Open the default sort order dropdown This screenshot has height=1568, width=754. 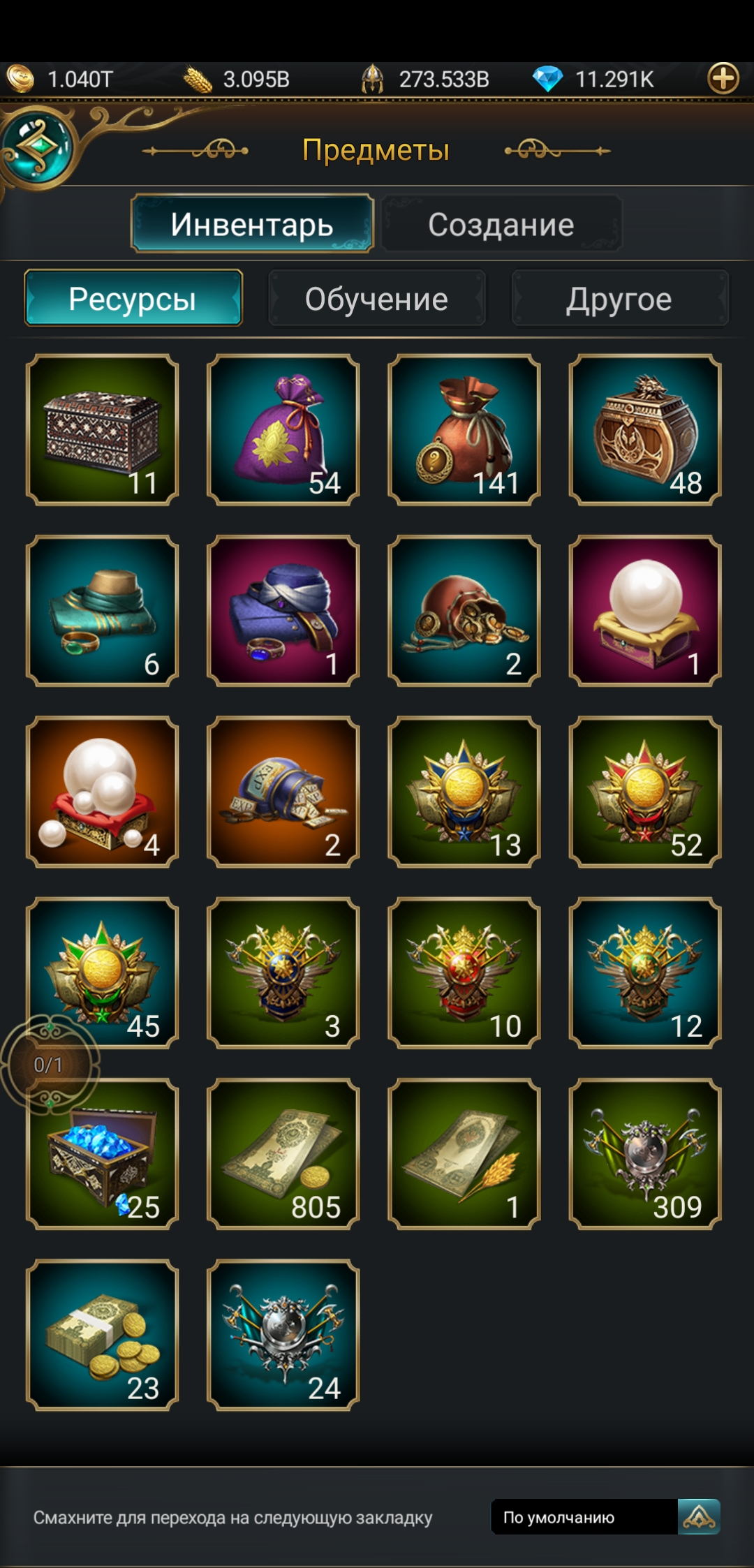tap(584, 1516)
